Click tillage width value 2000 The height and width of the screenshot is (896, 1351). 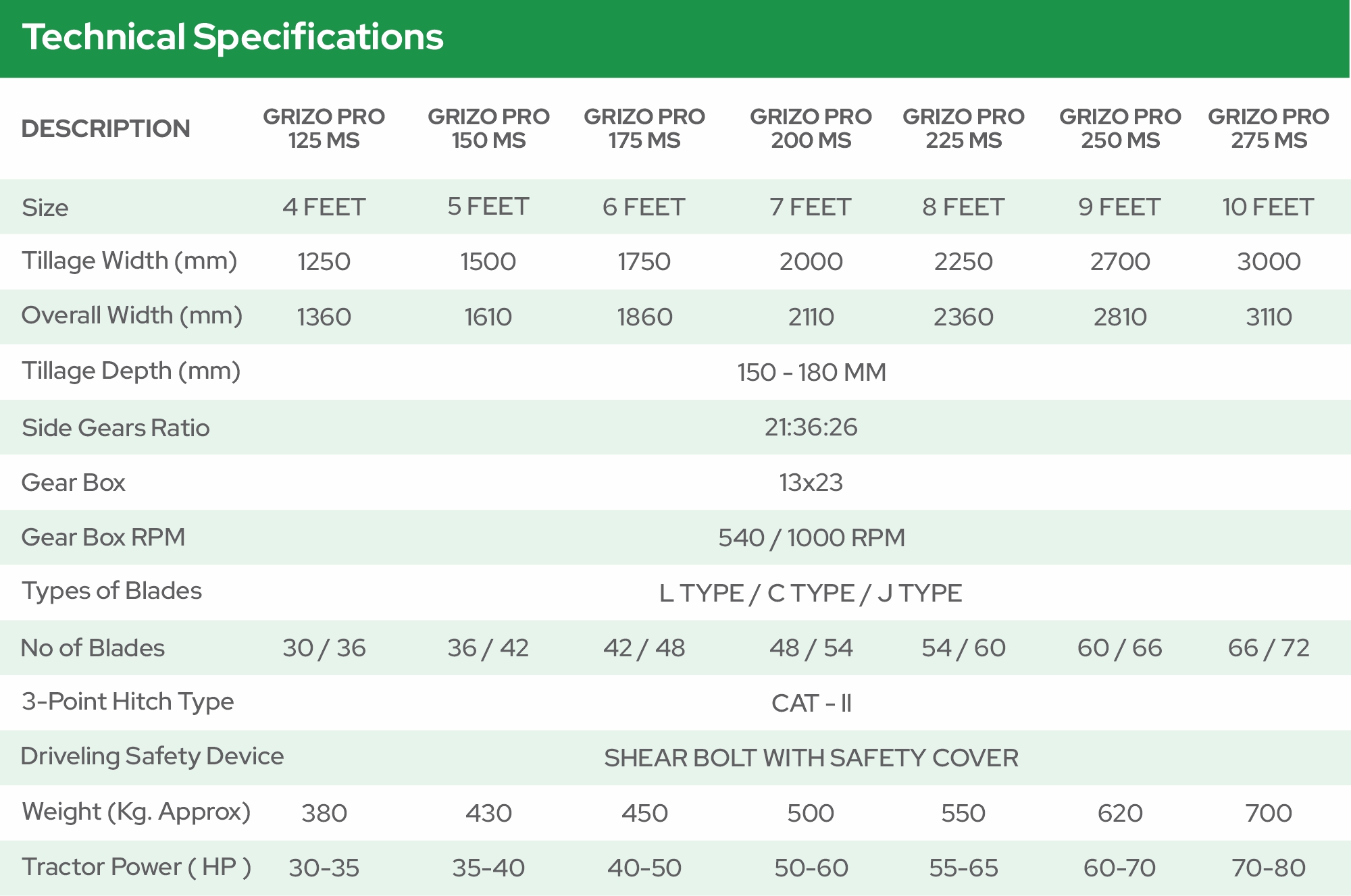tap(811, 261)
